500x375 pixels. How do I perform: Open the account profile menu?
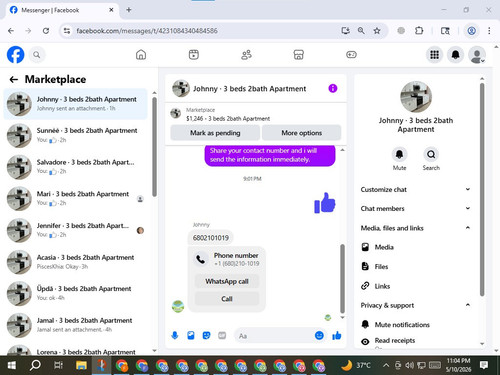[x=477, y=55]
